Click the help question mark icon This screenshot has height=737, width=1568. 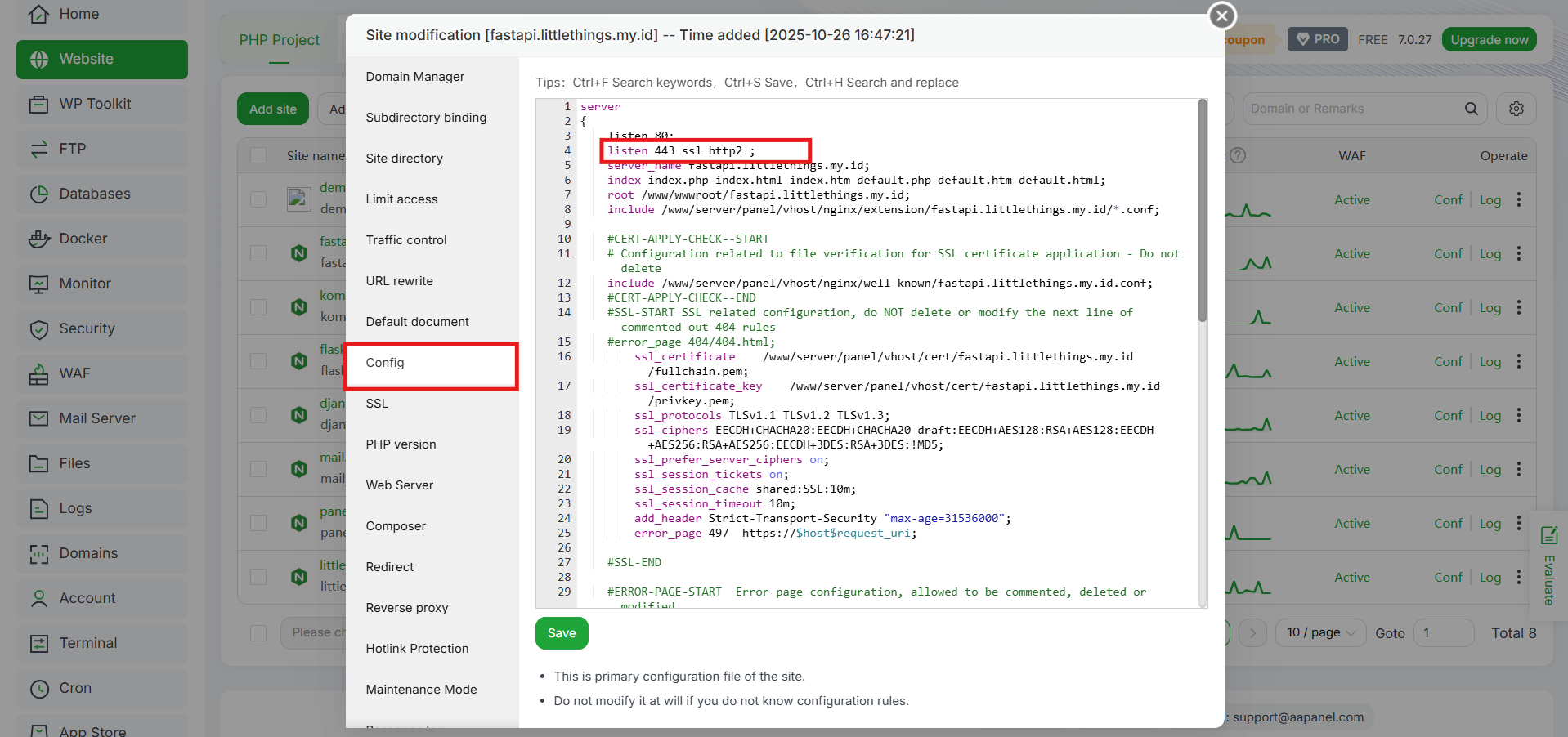tap(1238, 155)
